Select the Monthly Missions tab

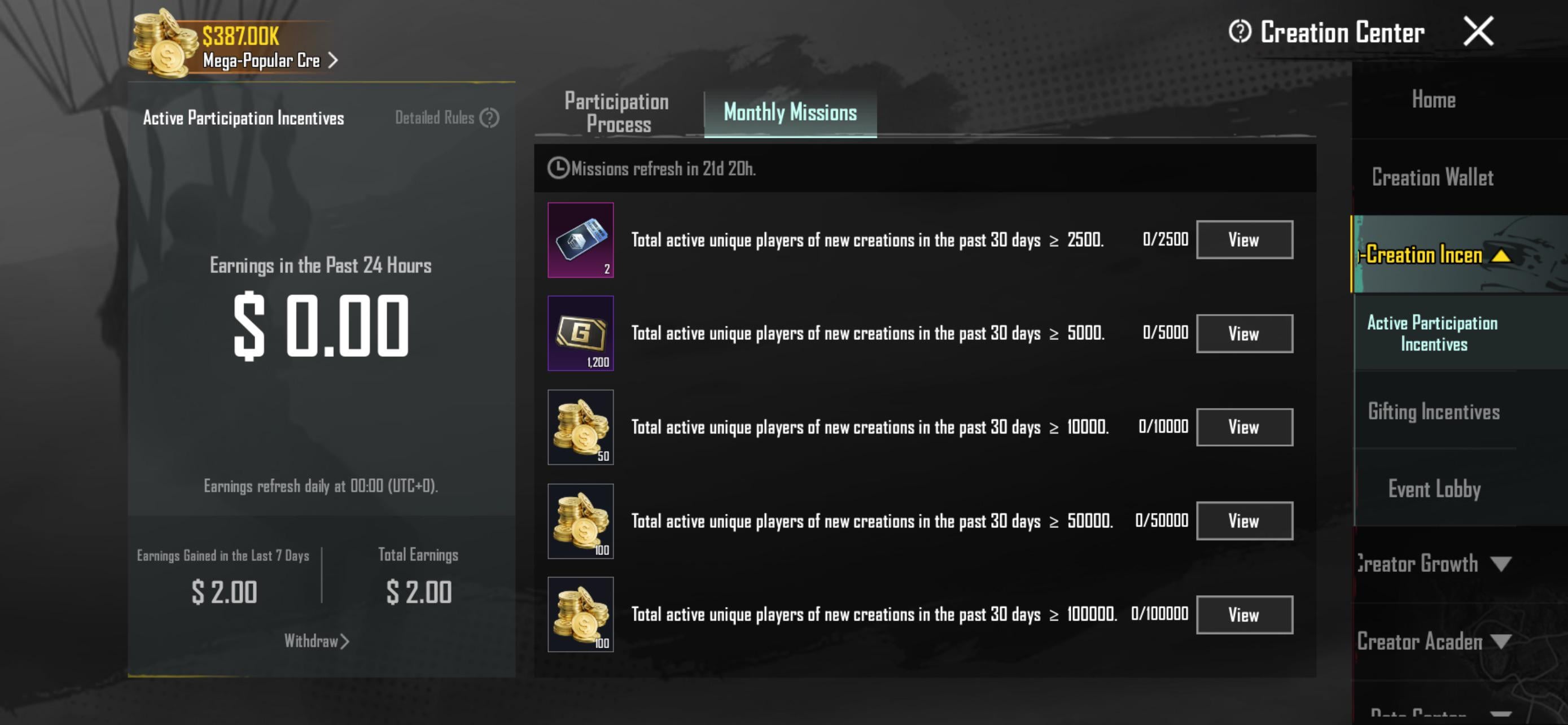pyautogui.click(x=790, y=112)
